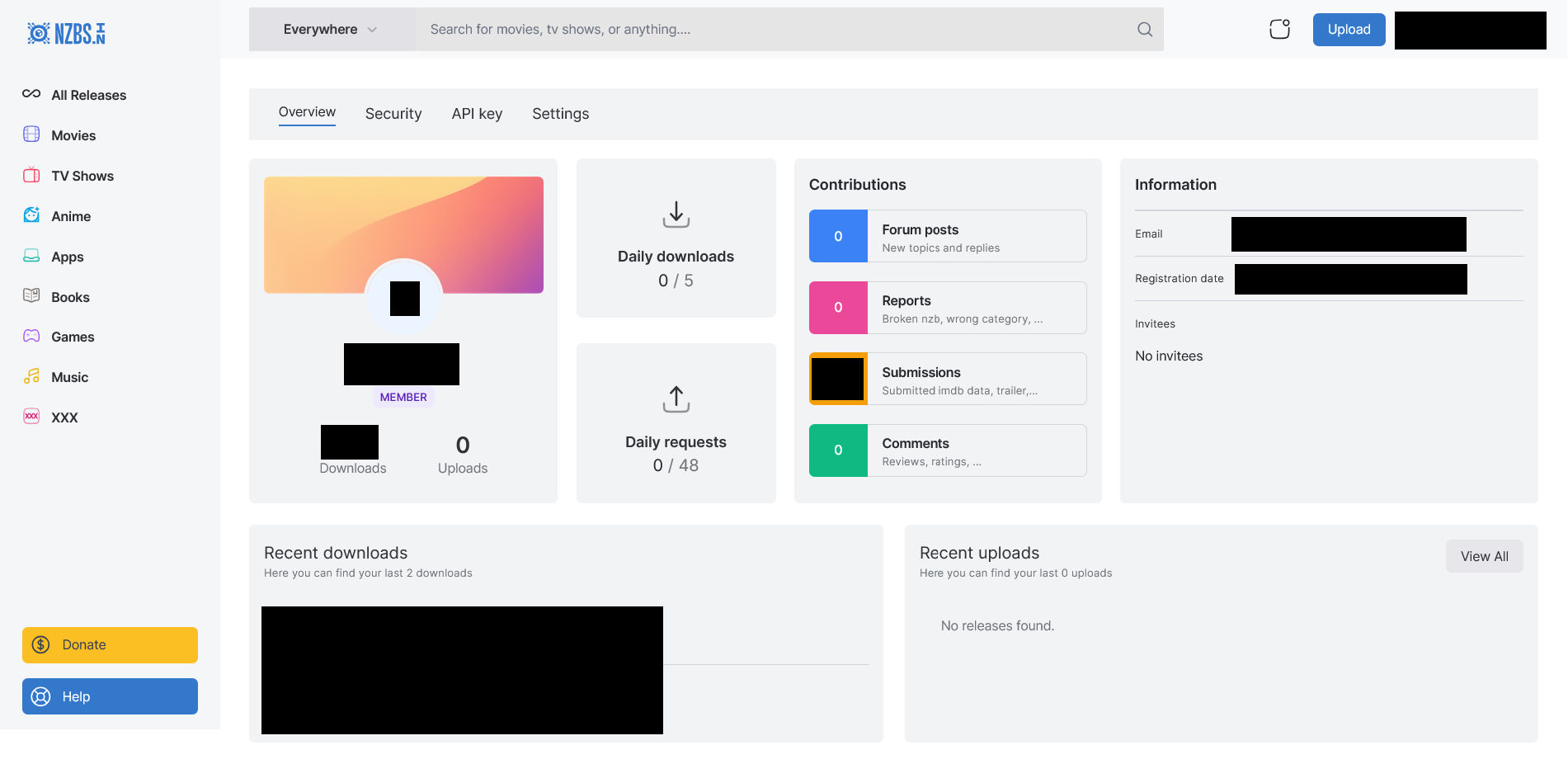The width and height of the screenshot is (1568, 764).
Task: Click the pink Reports count badge
Action: coord(838,308)
